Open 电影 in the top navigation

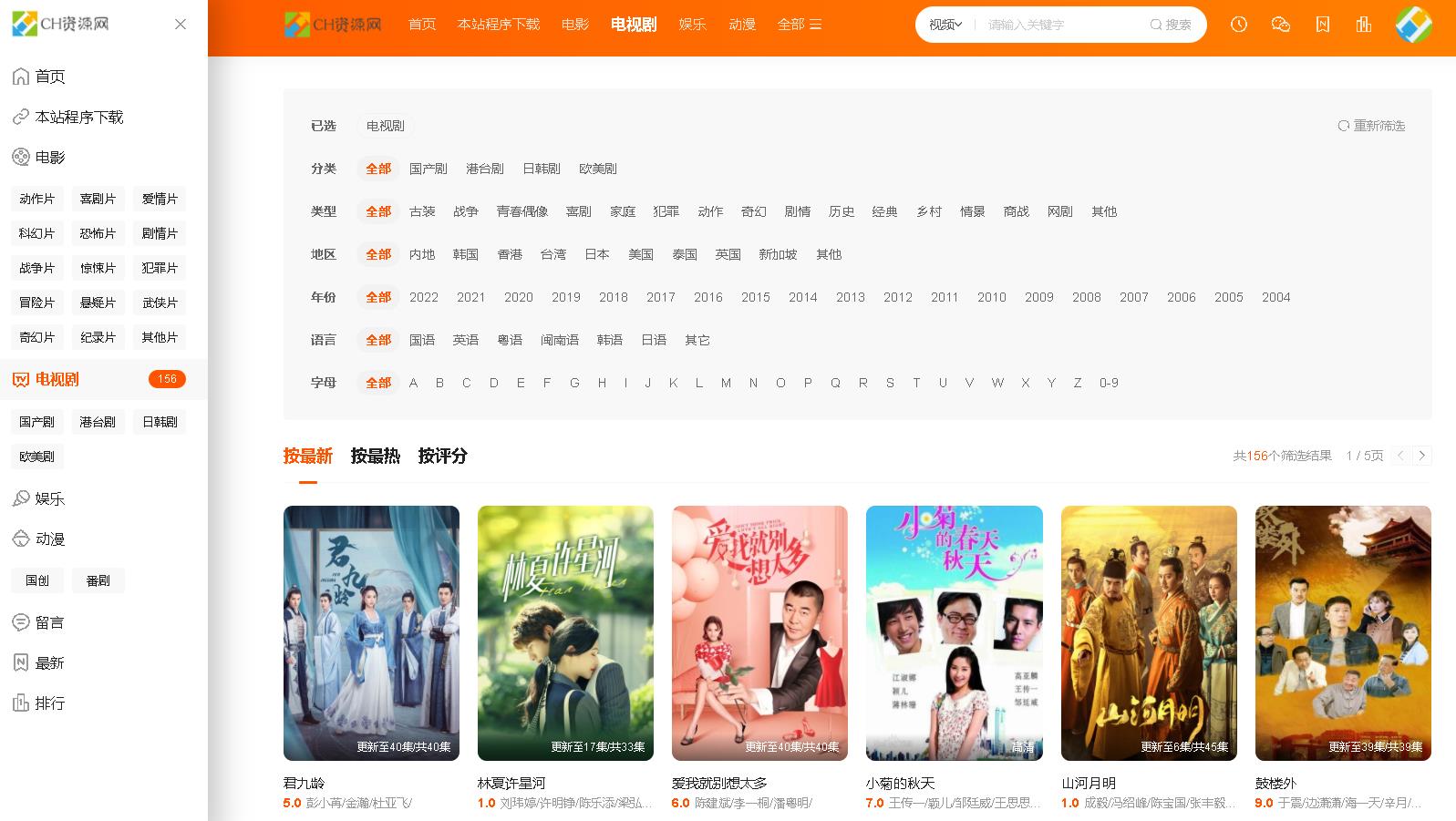coord(574,25)
